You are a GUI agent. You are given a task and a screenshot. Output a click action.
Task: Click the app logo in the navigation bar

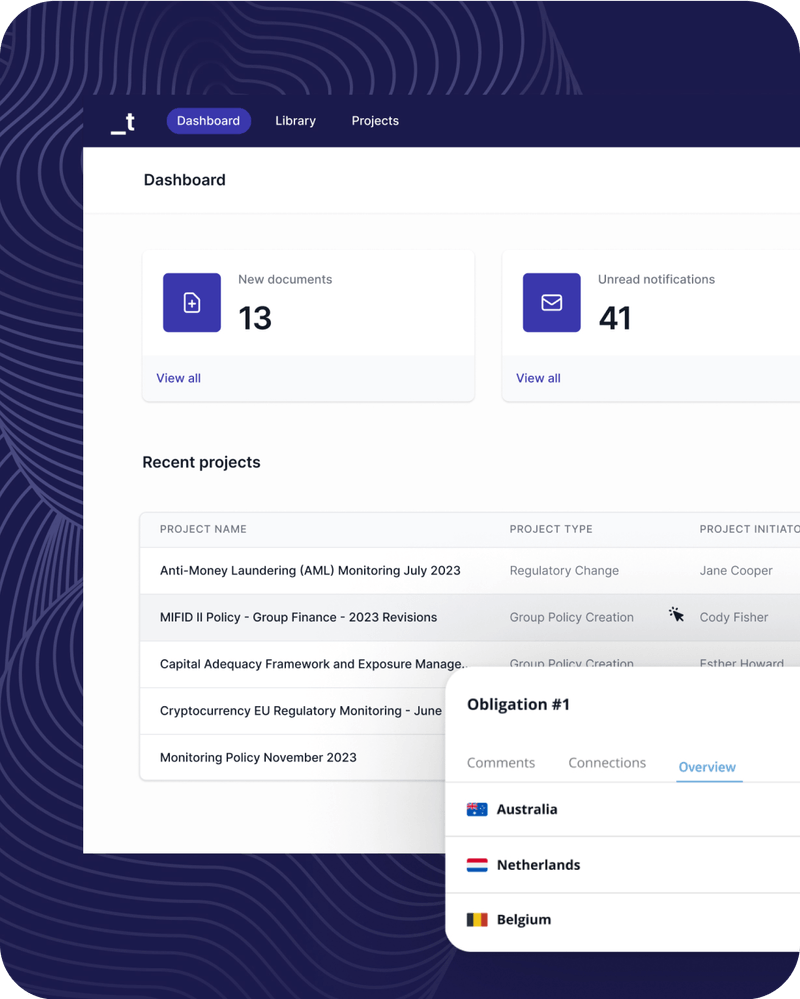122,121
